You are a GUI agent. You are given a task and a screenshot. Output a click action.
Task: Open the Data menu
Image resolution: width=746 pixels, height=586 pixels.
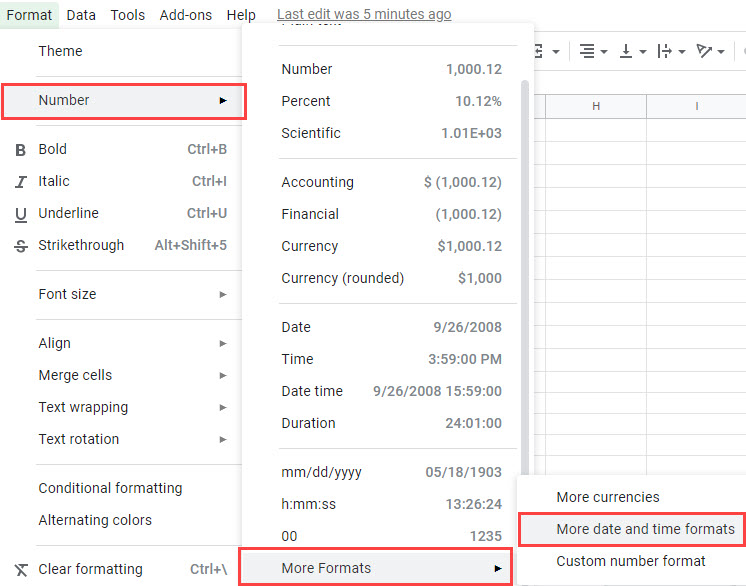coord(81,15)
